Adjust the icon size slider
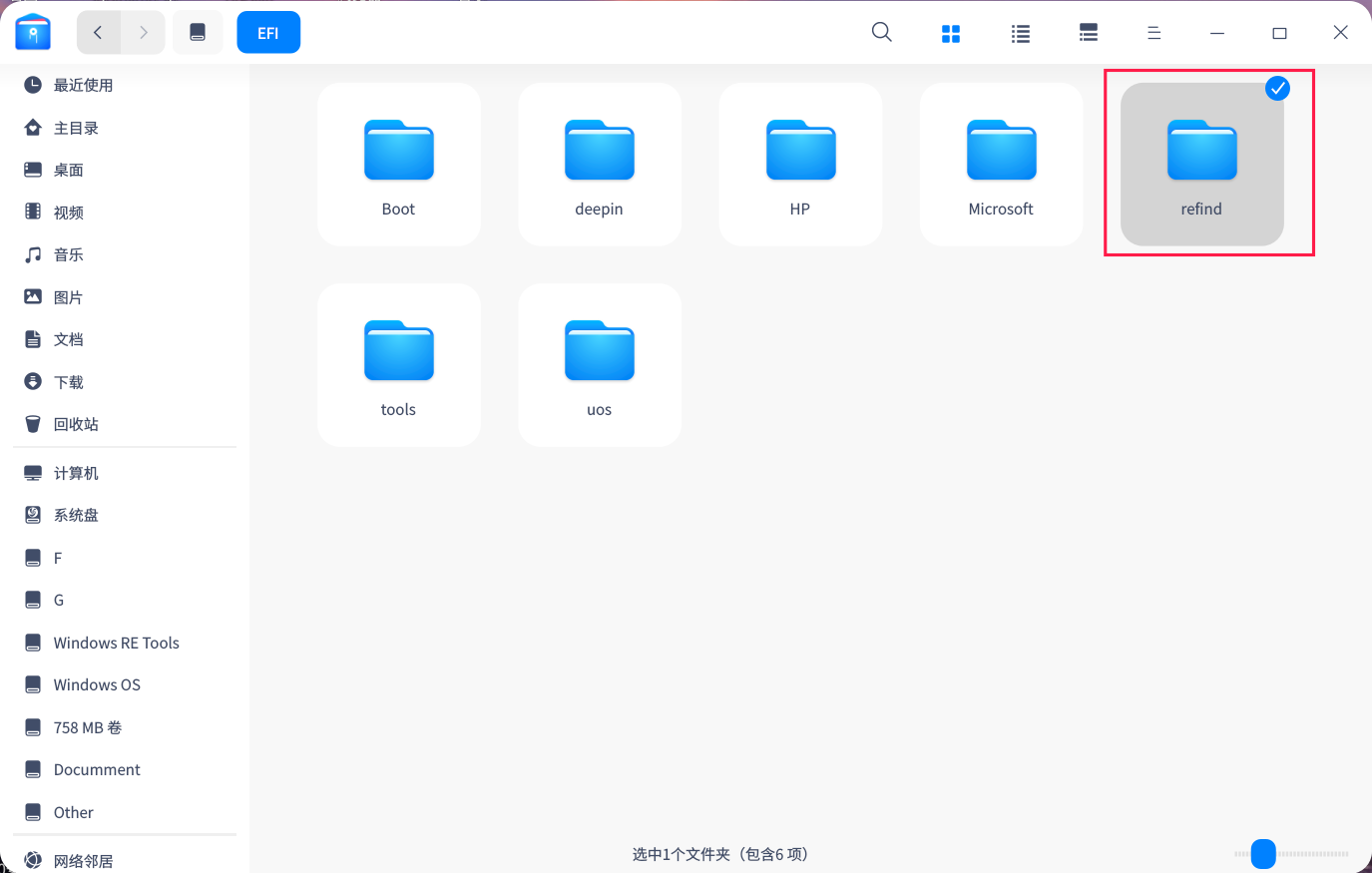Image resolution: width=1372 pixels, height=873 pixels. pyautogui.click(x=1263, y=854)
